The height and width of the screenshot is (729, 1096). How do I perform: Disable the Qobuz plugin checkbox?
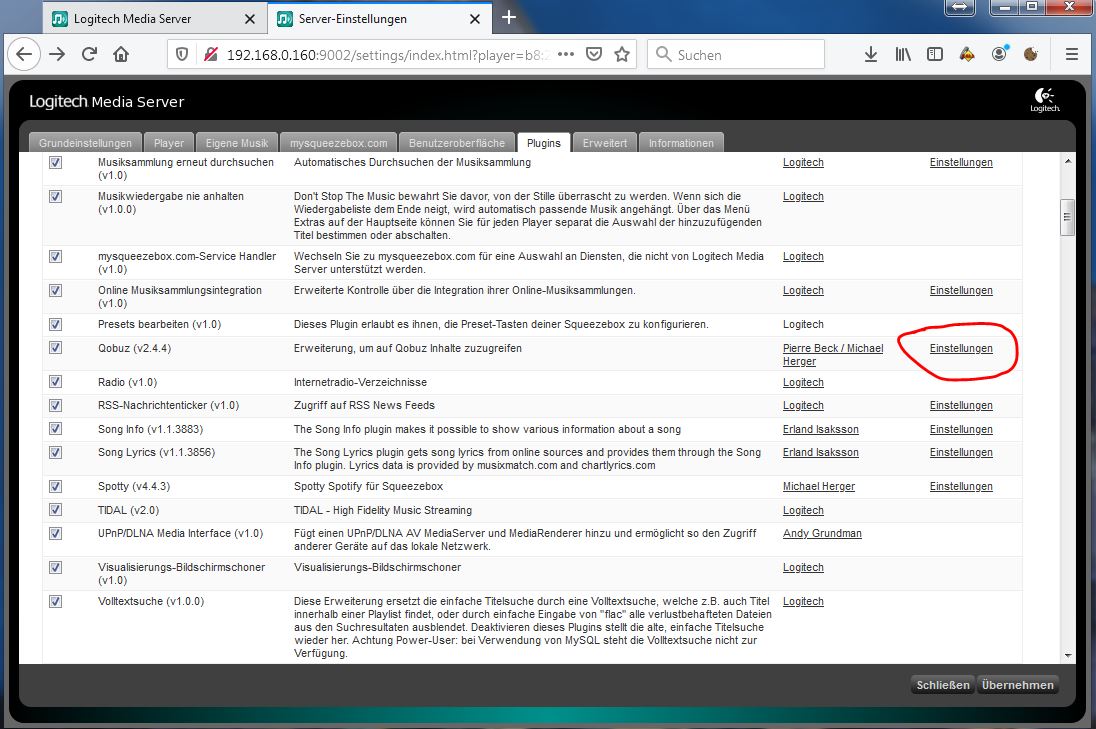55,347
